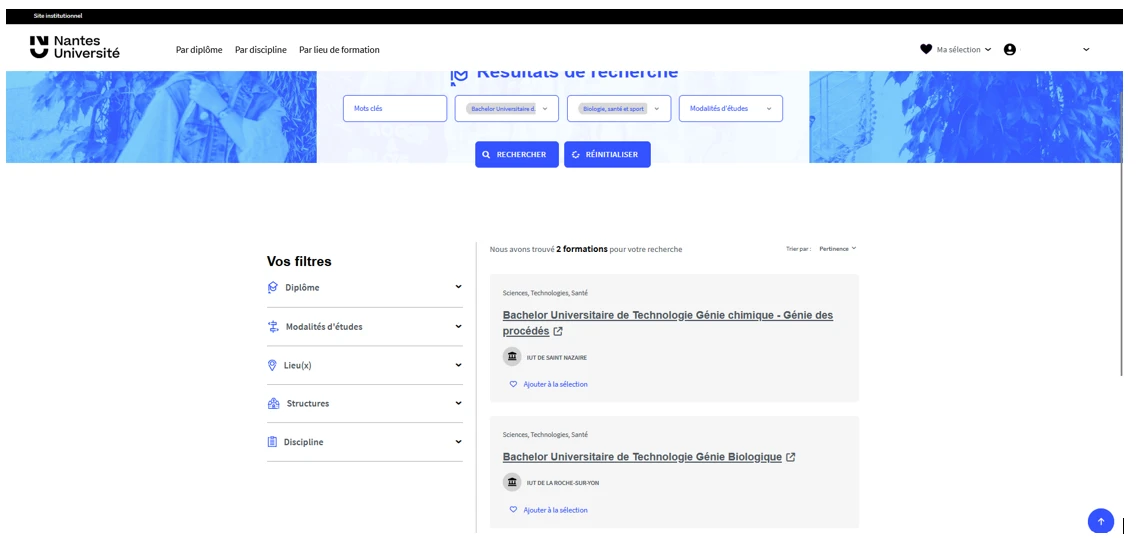The image size is (1138, 547).
Task: Click the Mots clés input field
Action: coord(395,109)
